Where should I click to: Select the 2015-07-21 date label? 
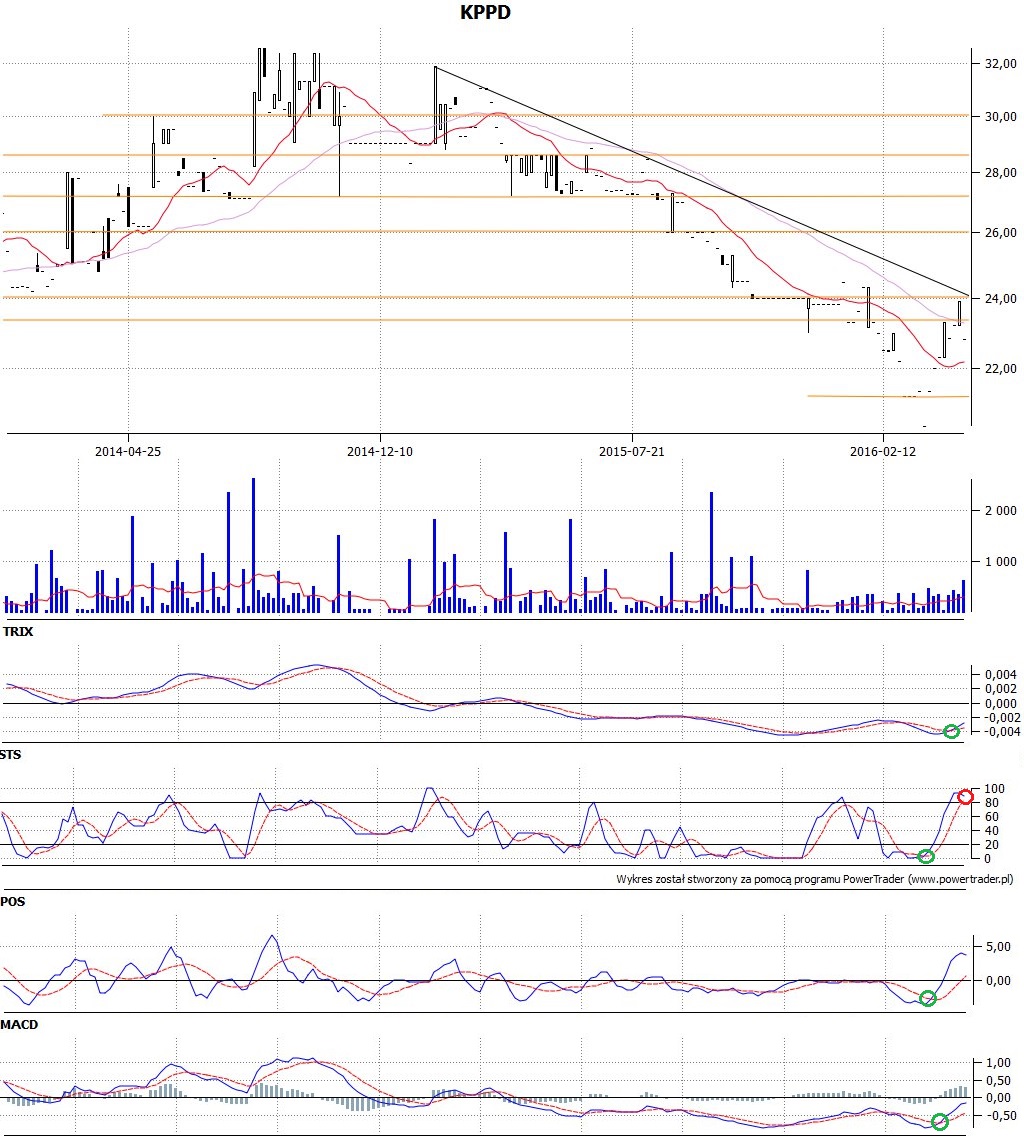631,452
